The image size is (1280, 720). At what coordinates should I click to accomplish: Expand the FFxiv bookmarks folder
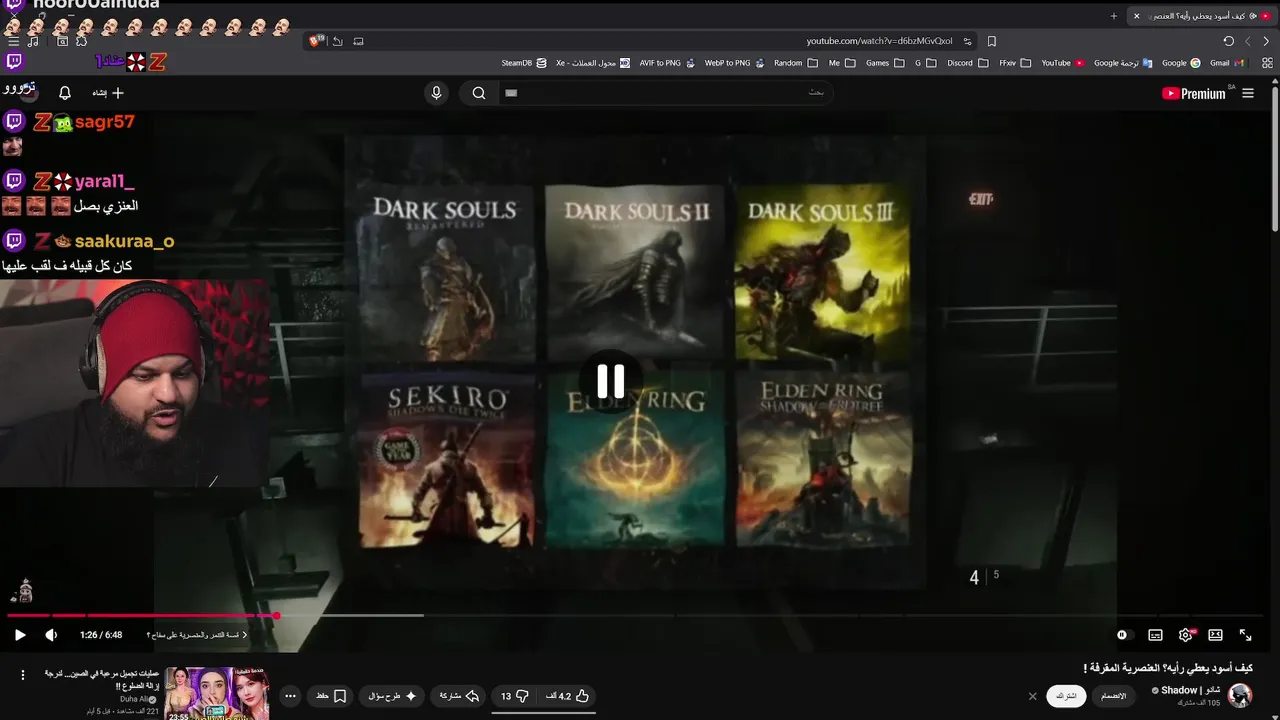tap(1015, 63)
